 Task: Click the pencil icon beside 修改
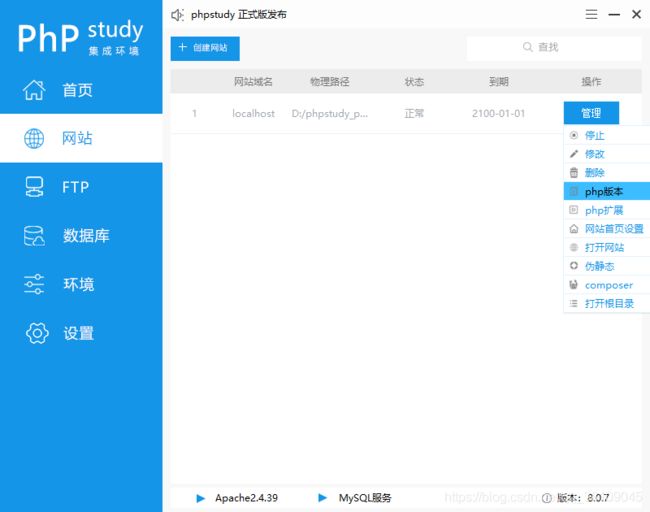[574, 154]
